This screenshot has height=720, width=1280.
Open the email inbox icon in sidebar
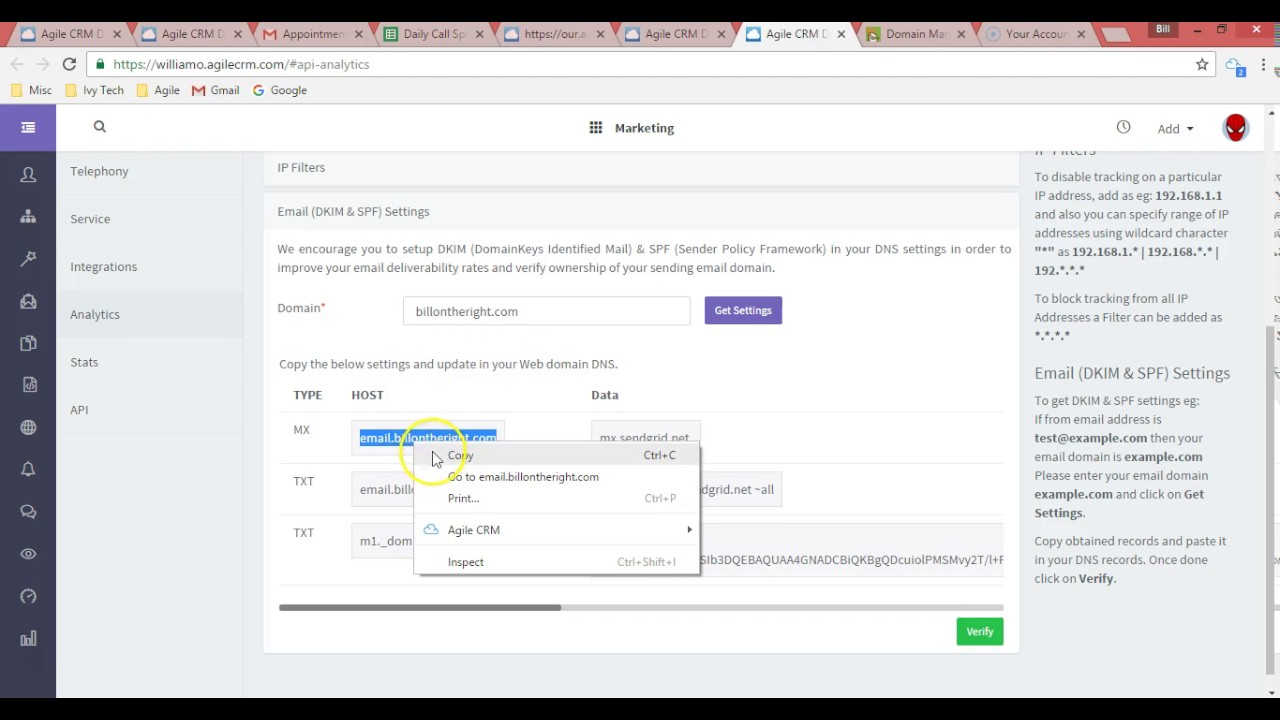coord(28,301)
